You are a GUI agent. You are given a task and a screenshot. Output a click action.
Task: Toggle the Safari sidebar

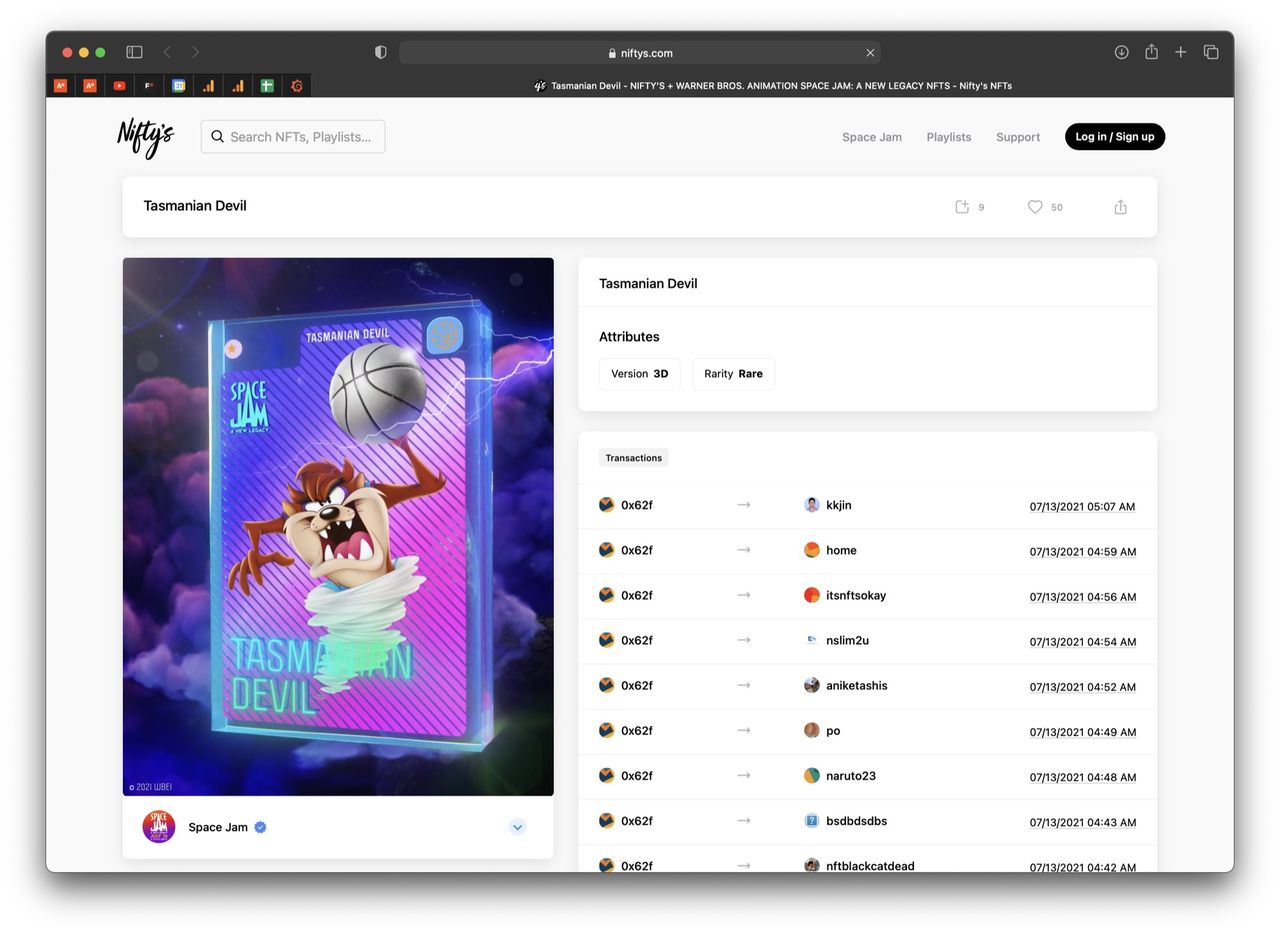tap(134, 52)
